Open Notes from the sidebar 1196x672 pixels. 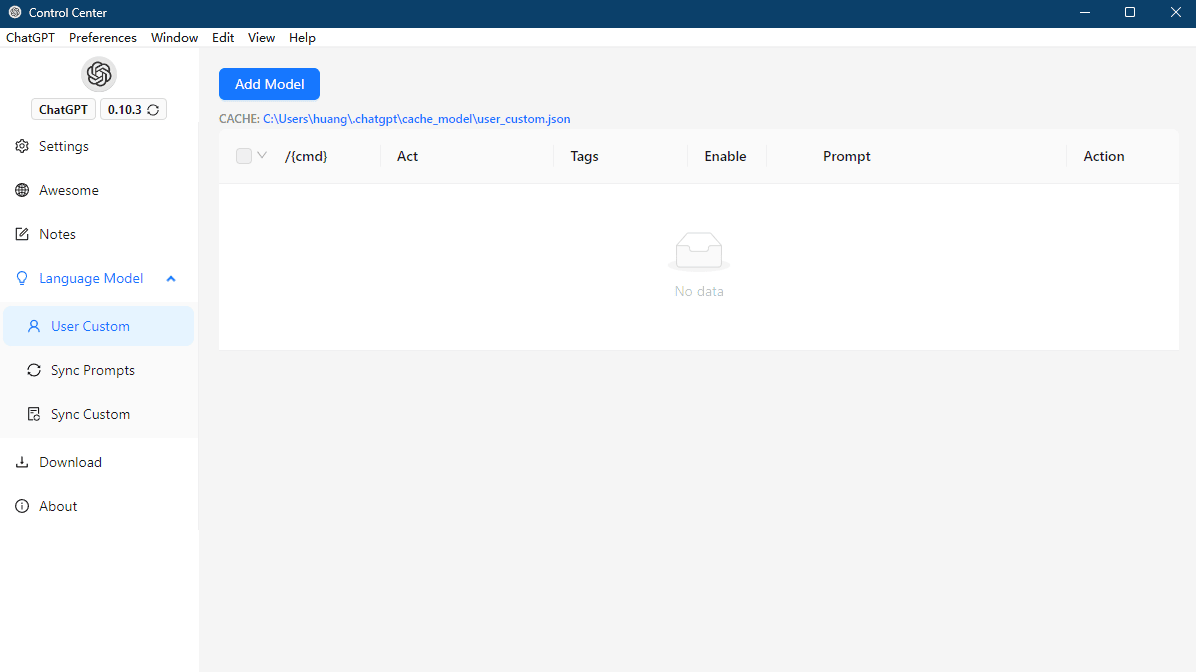(x=21, y=234)
